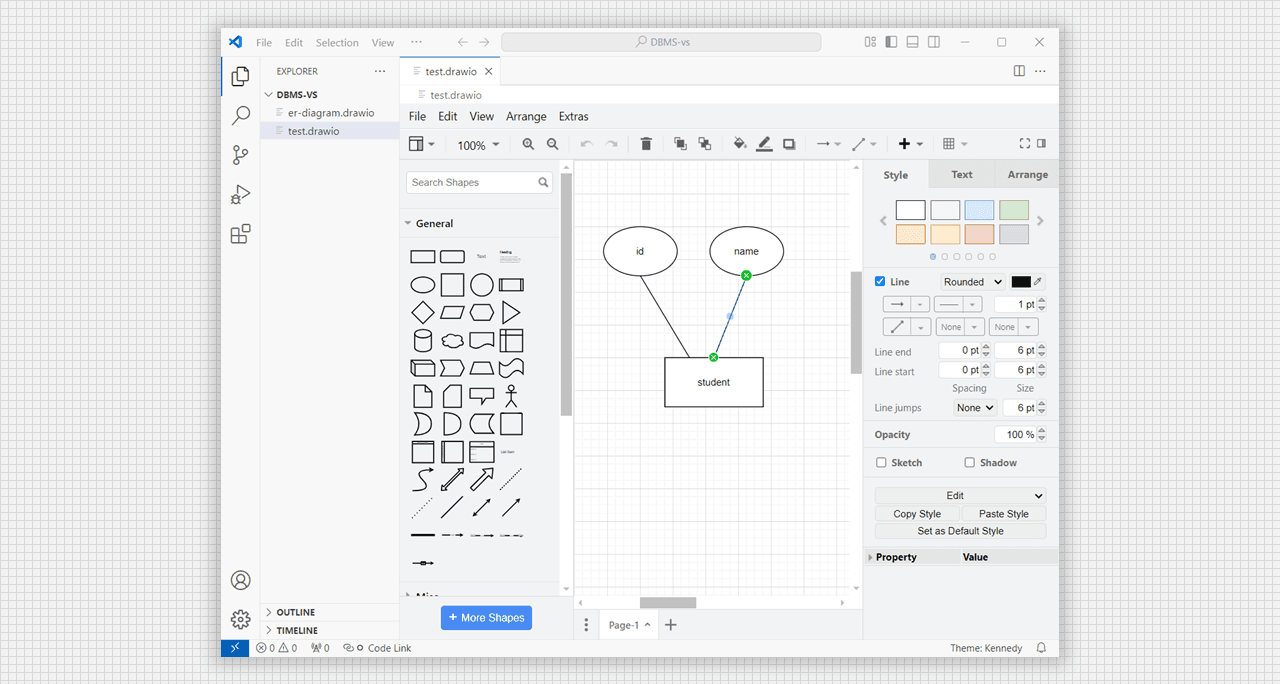Switch to the Arrange tab in format panel
This screenshot has width=1280, height=684.
(1027, 175)
